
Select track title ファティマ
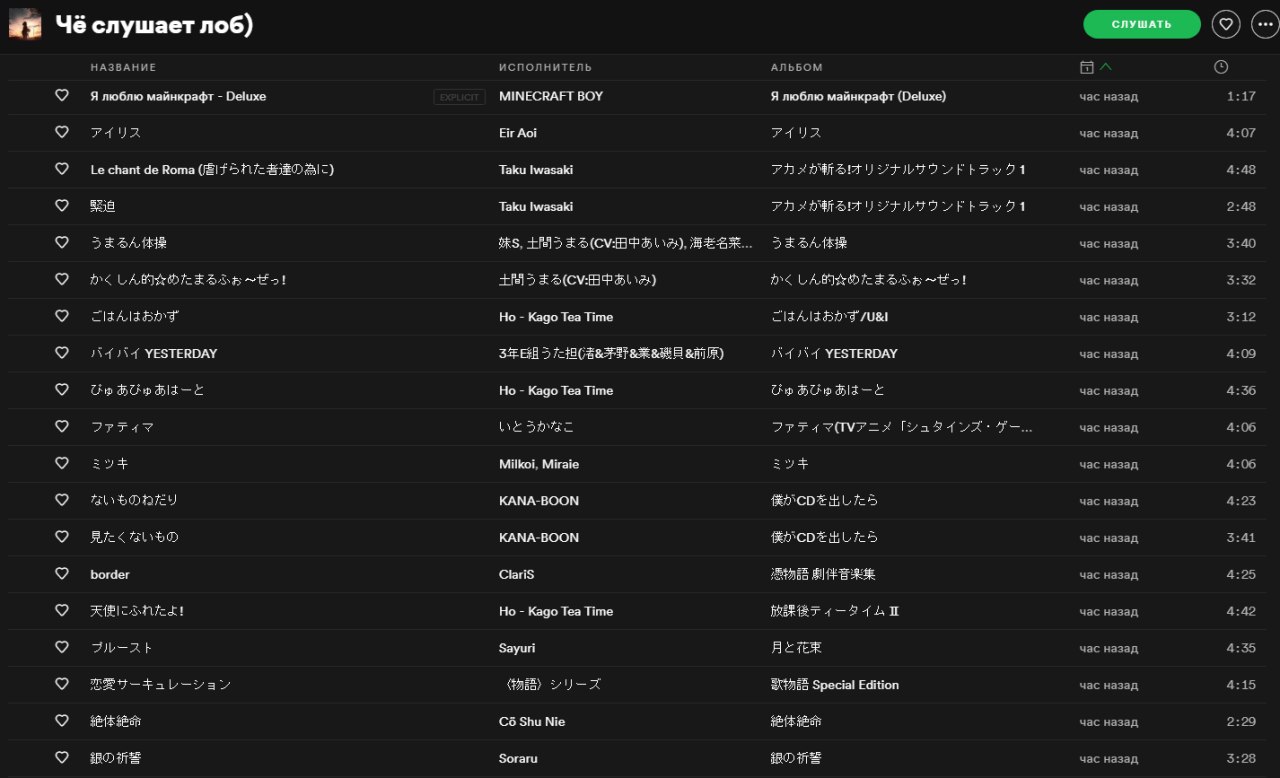click(x=122, y=427)
